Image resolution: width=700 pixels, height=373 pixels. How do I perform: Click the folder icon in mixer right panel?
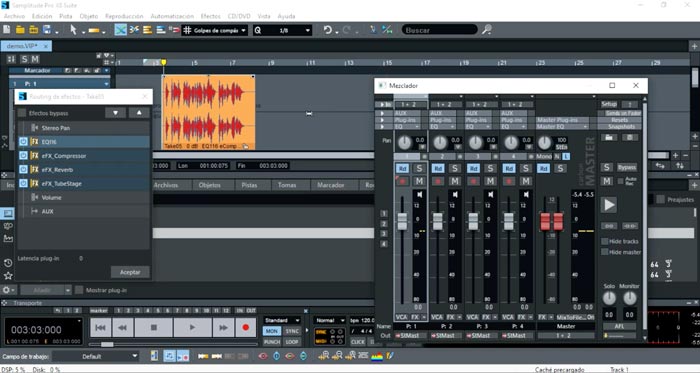608,137
